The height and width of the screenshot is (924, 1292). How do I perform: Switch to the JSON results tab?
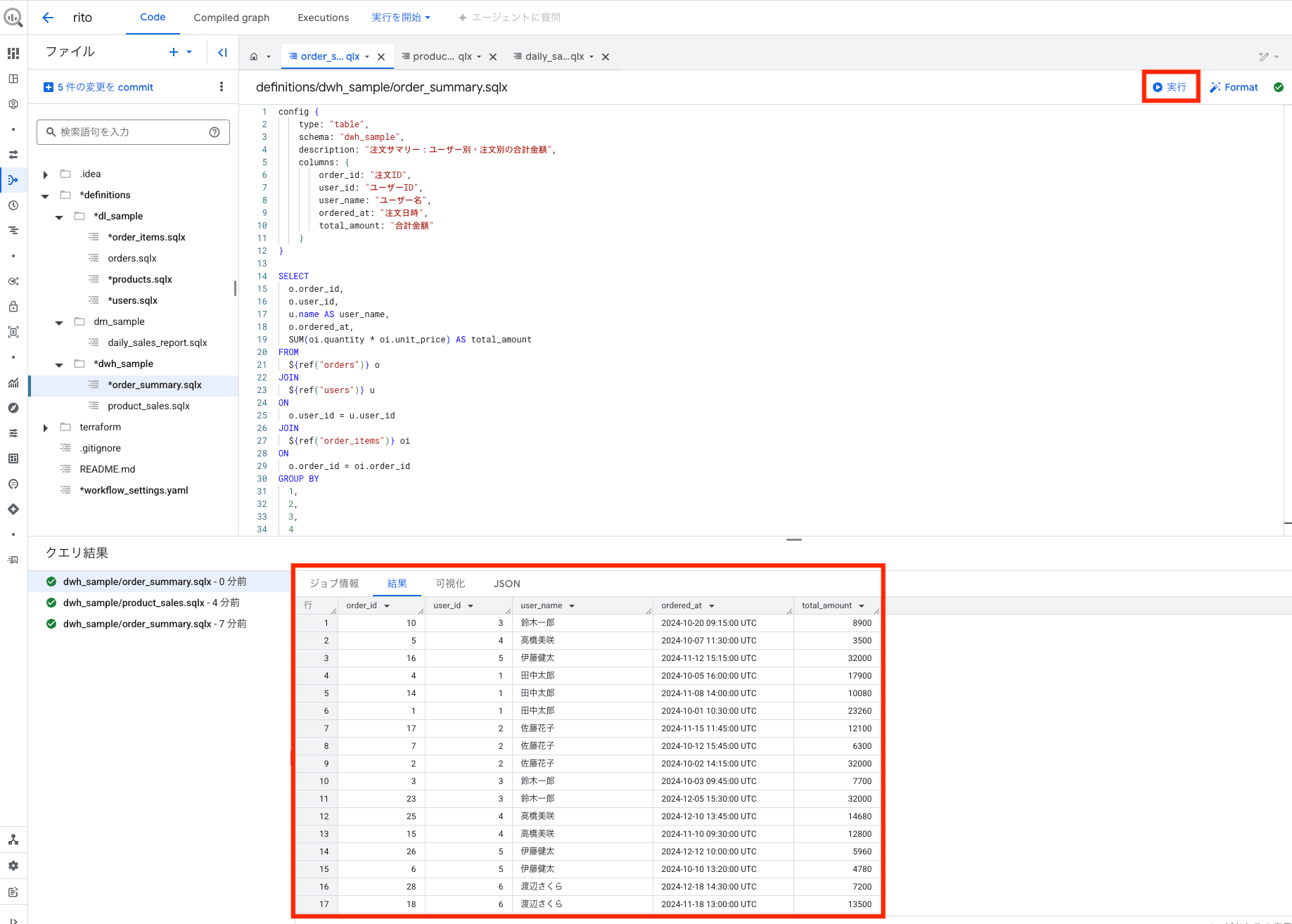[506, 584]
